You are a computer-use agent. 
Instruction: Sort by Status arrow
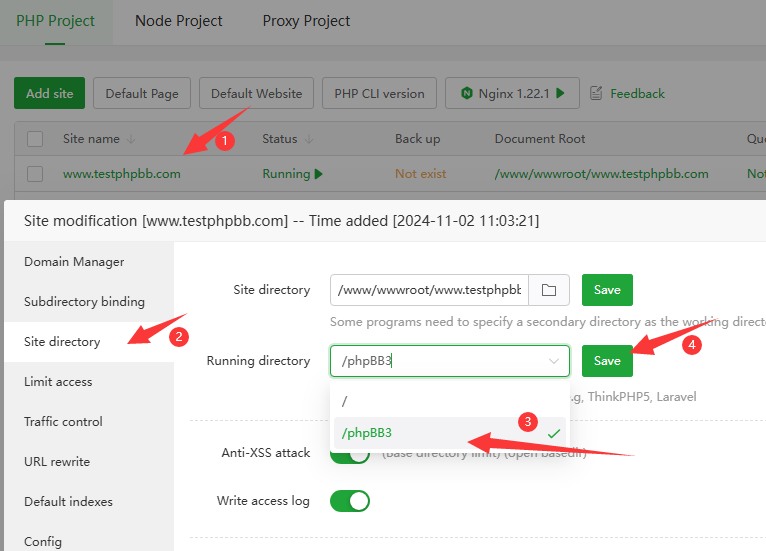(x=309, y=139)
